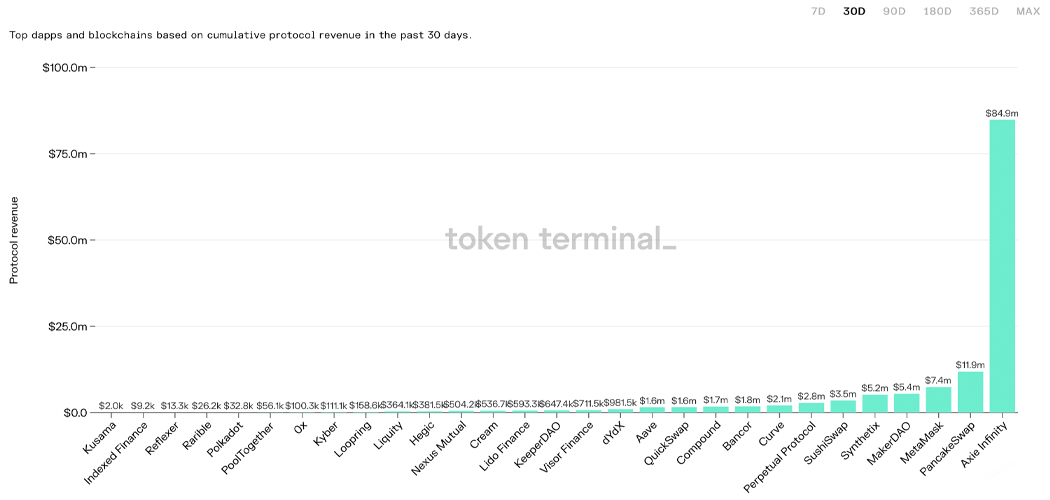Click the tall Axie Infinity bar
This screenshot has width=1050, height=500.
1002,266
